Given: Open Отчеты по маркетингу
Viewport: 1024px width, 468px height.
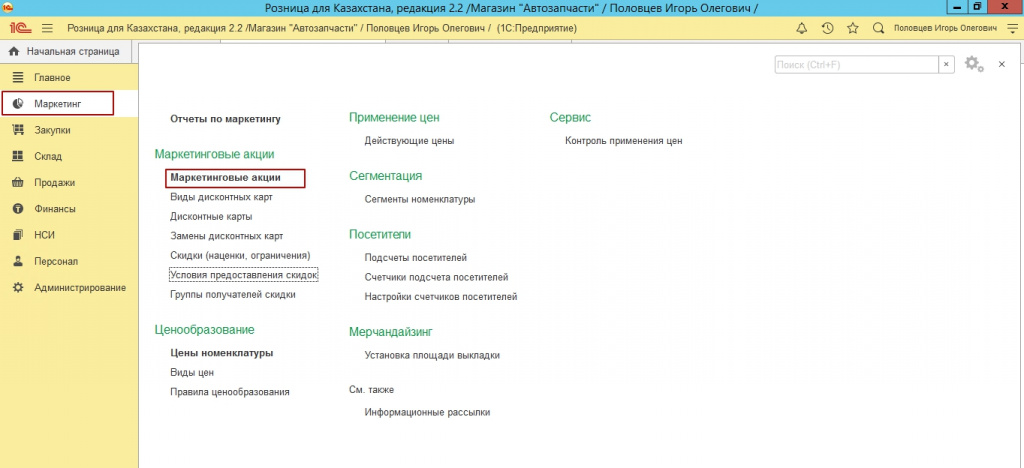Looking at the screenshot, I should click(225, 119).
